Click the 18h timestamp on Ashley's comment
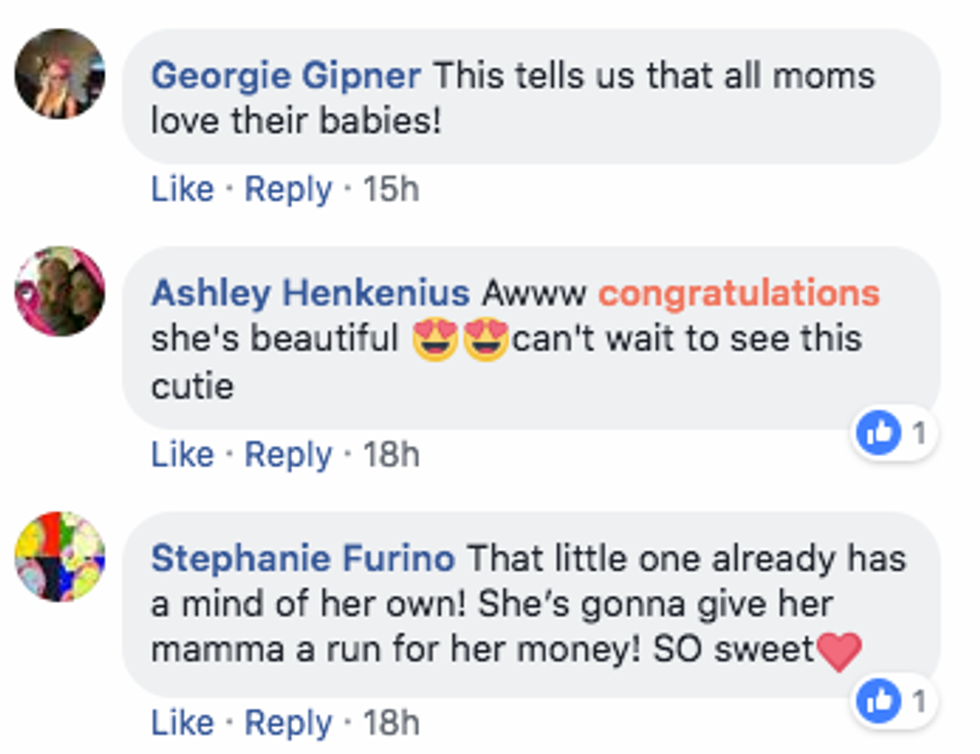The image size is (980, 754). point(391,454)
